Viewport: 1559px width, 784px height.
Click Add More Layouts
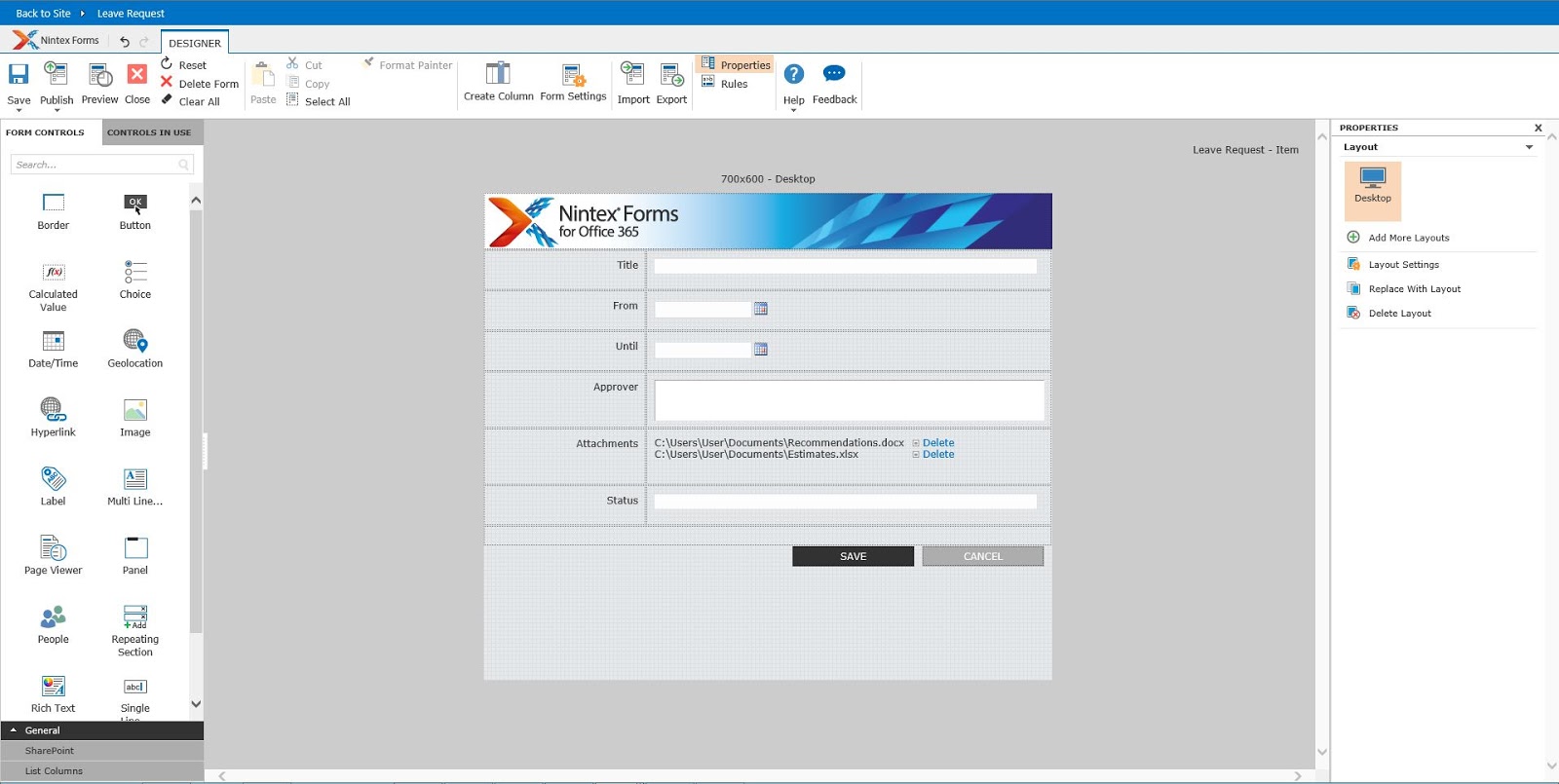pos(1398,238)
